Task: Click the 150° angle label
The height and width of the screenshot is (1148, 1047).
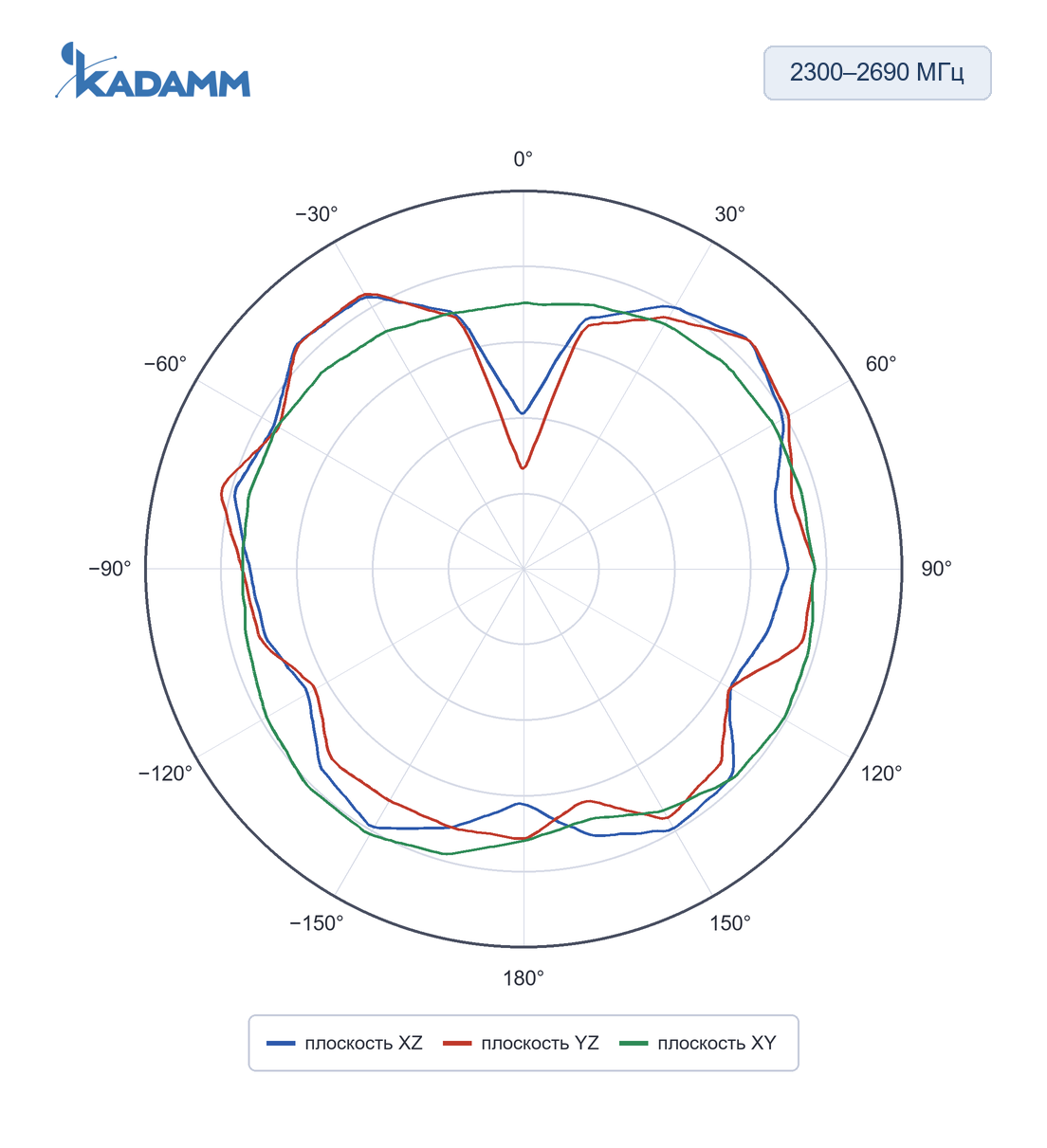Action: pos(730,923)
